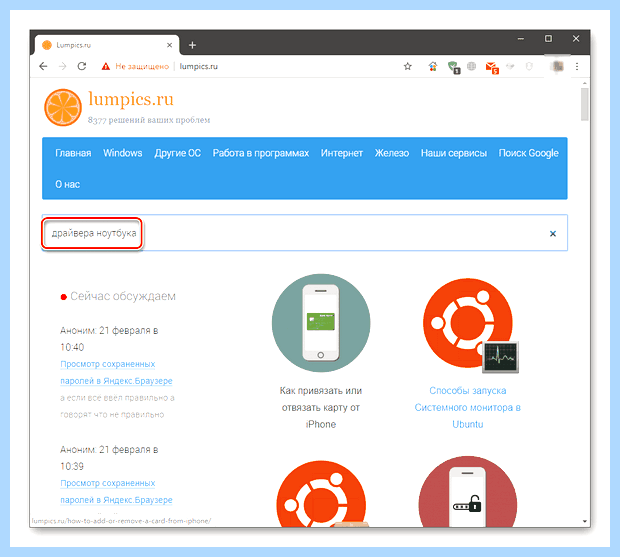Open the Windows menu item
The image size is (620, 557).
pyautogui.click(x=123, y=153)
